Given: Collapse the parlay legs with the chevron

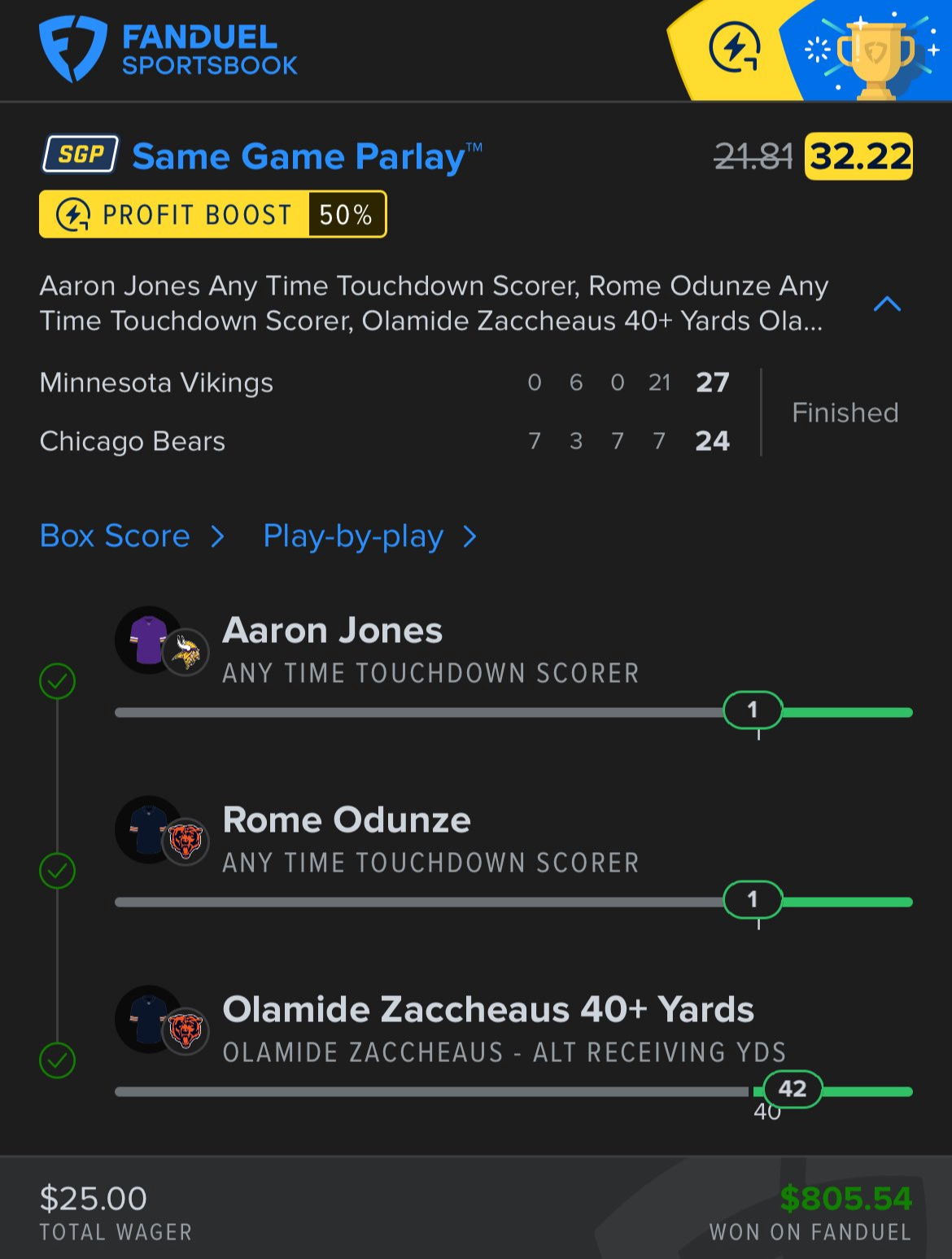Looking at the screenshot, I should point(886,304).
